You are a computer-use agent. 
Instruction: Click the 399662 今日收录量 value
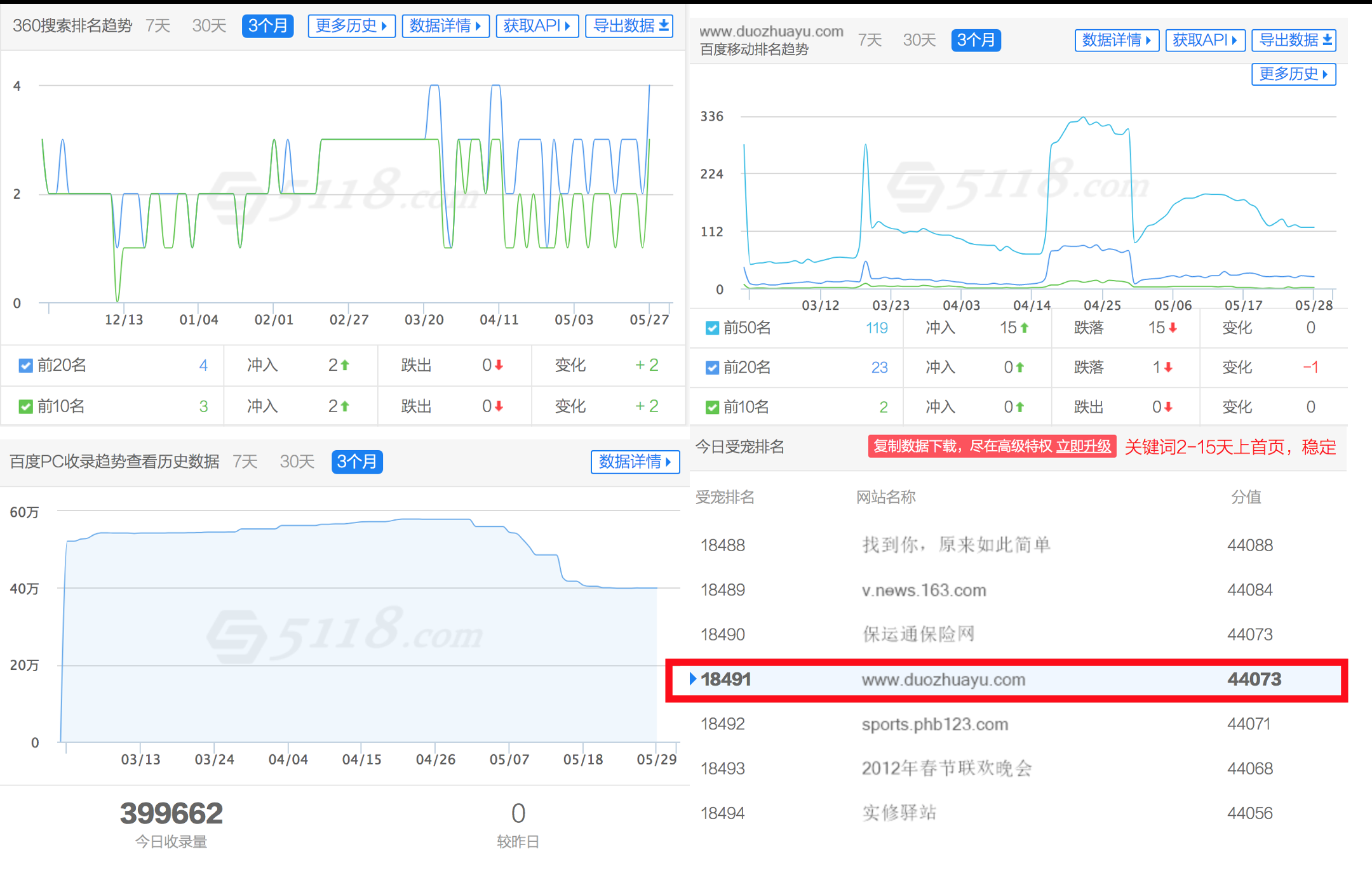coord(171,813)
